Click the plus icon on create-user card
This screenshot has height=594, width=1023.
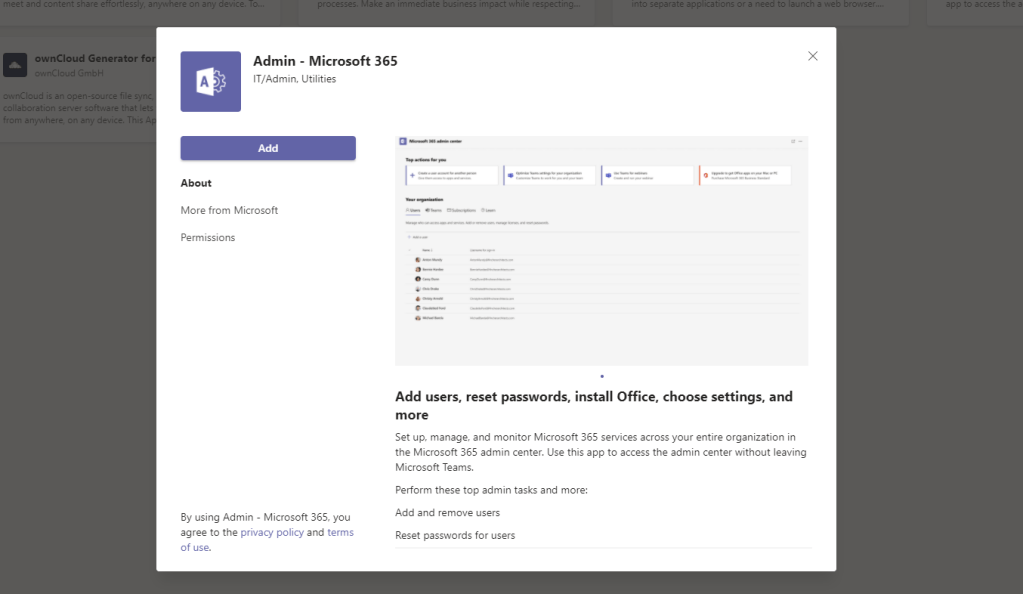(413, 176)
